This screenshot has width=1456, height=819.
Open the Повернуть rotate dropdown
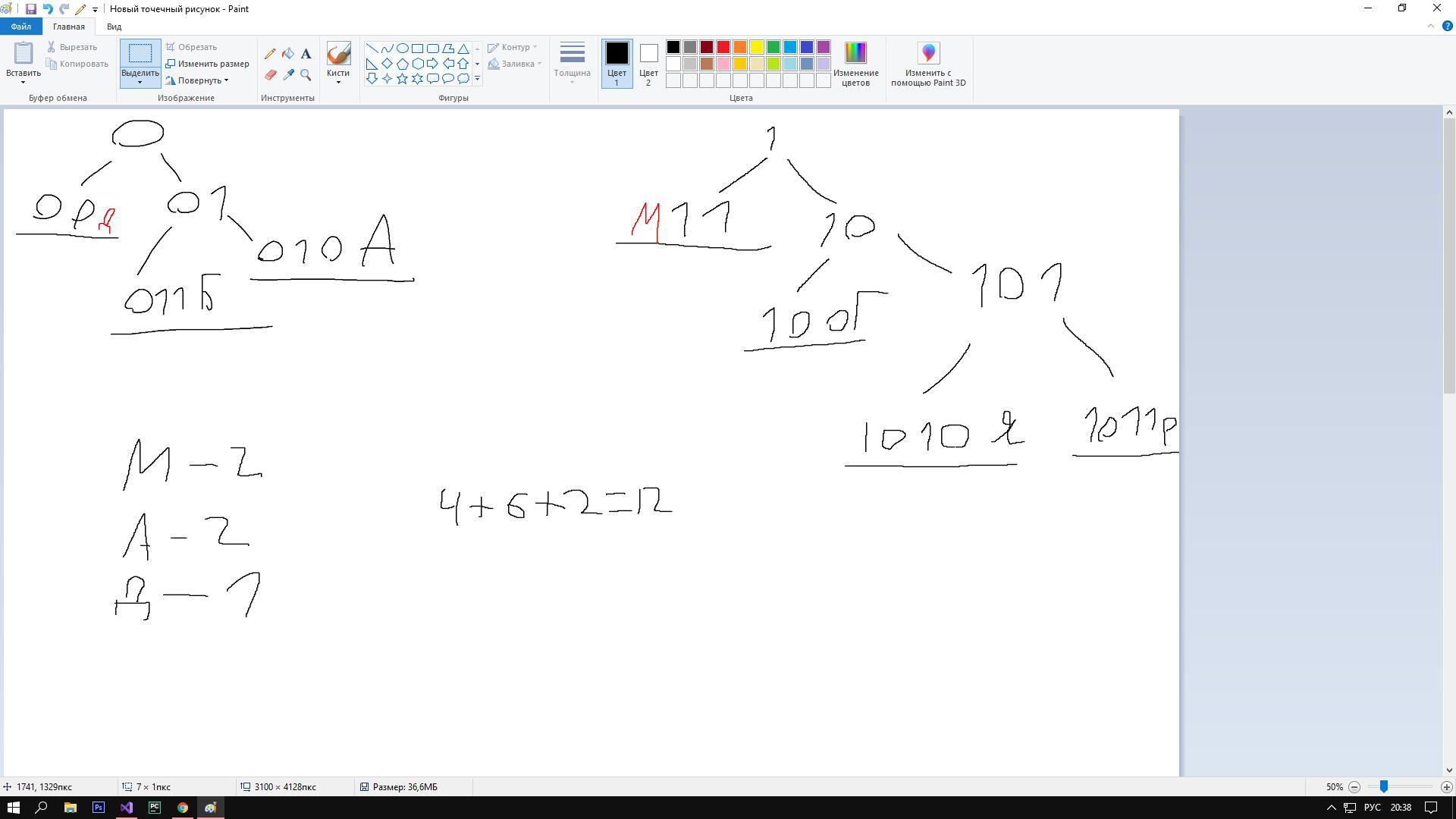coord(199,80)
